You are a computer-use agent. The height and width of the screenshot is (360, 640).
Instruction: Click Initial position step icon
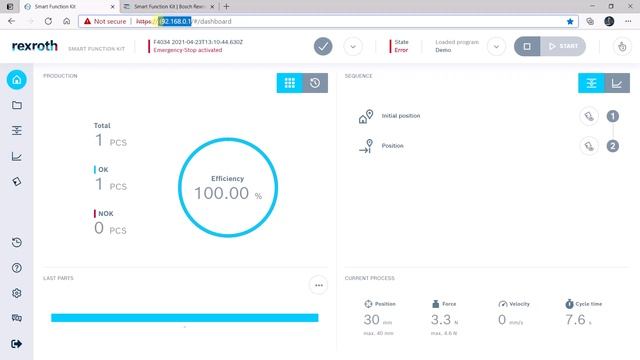(x=366, y=117)
